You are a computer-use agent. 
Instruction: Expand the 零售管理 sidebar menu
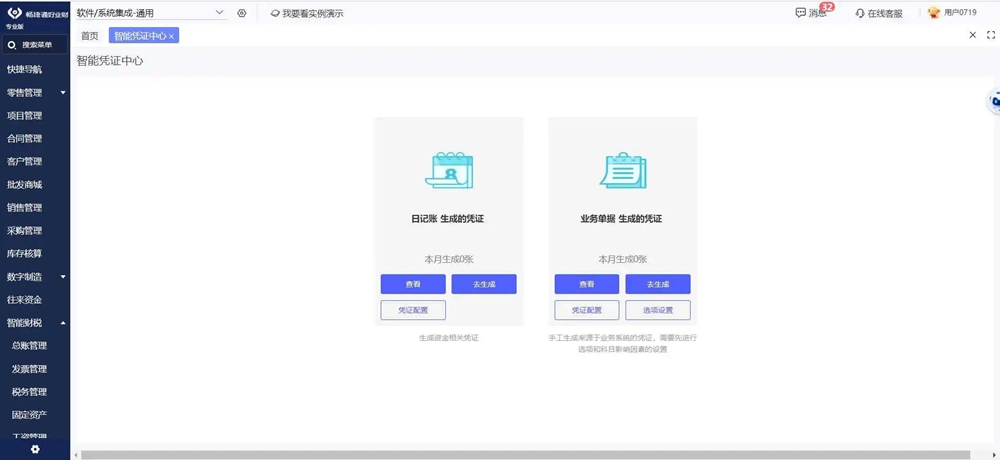[x=63, y=93]
